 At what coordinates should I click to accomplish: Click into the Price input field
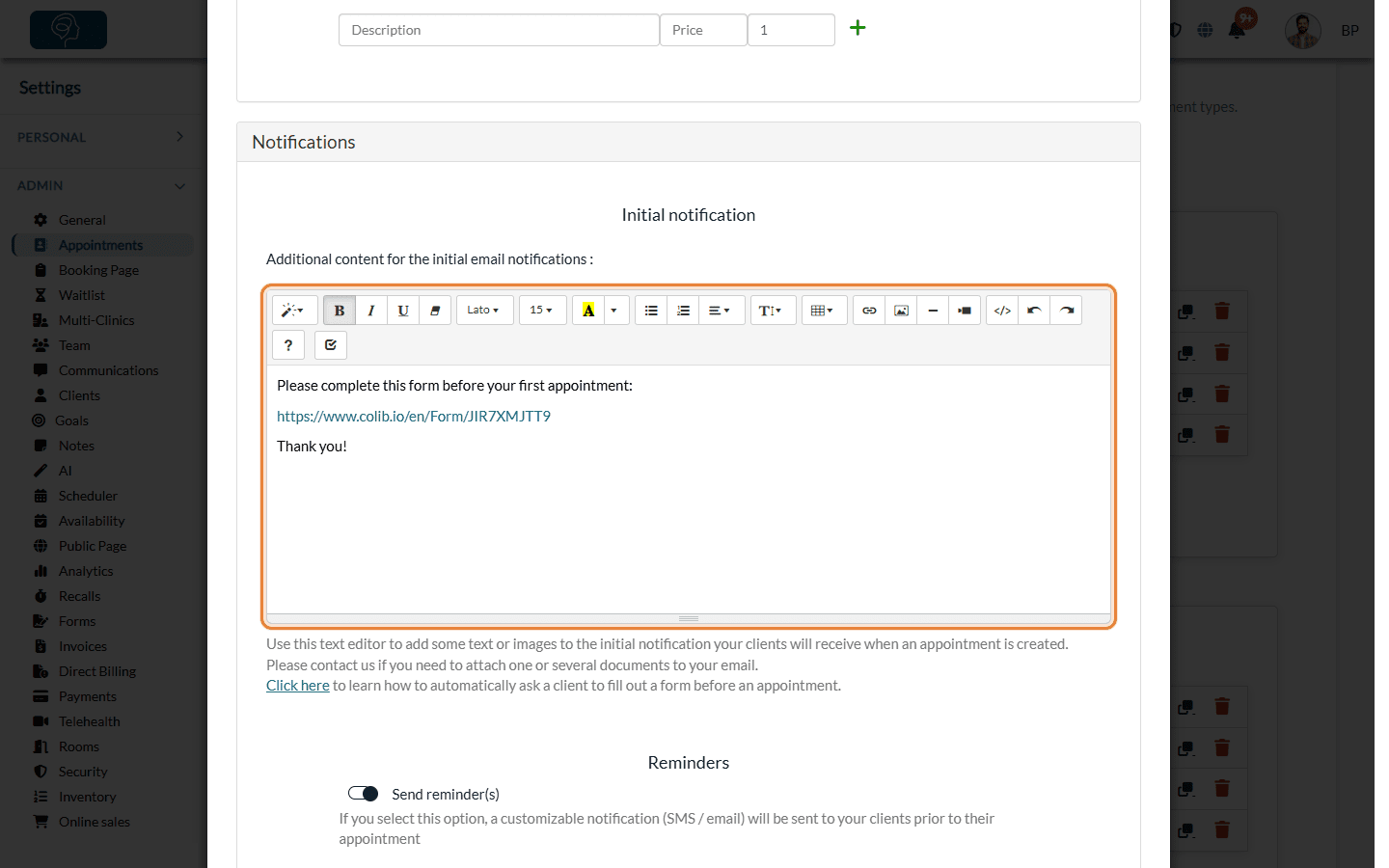point(703,30)
